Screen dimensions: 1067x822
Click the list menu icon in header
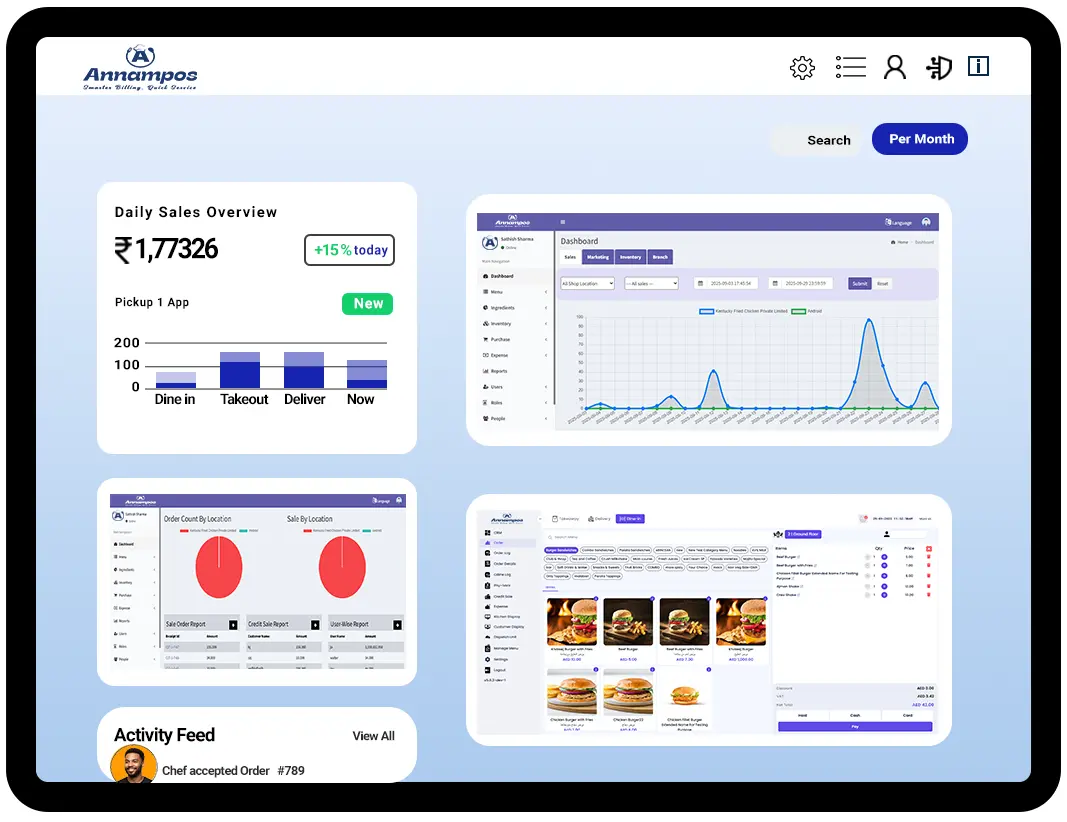point(850,67)
